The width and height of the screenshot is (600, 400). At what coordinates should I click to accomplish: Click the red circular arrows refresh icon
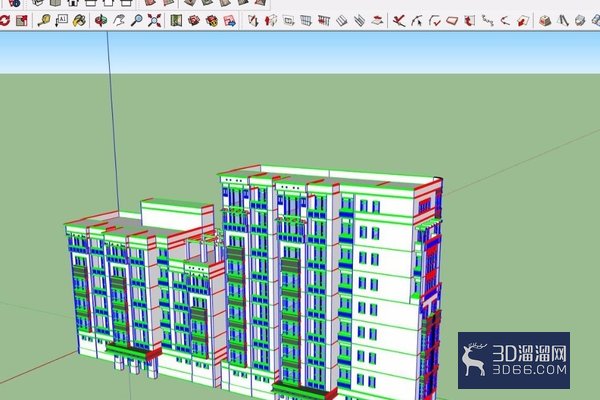click(5, 20)
